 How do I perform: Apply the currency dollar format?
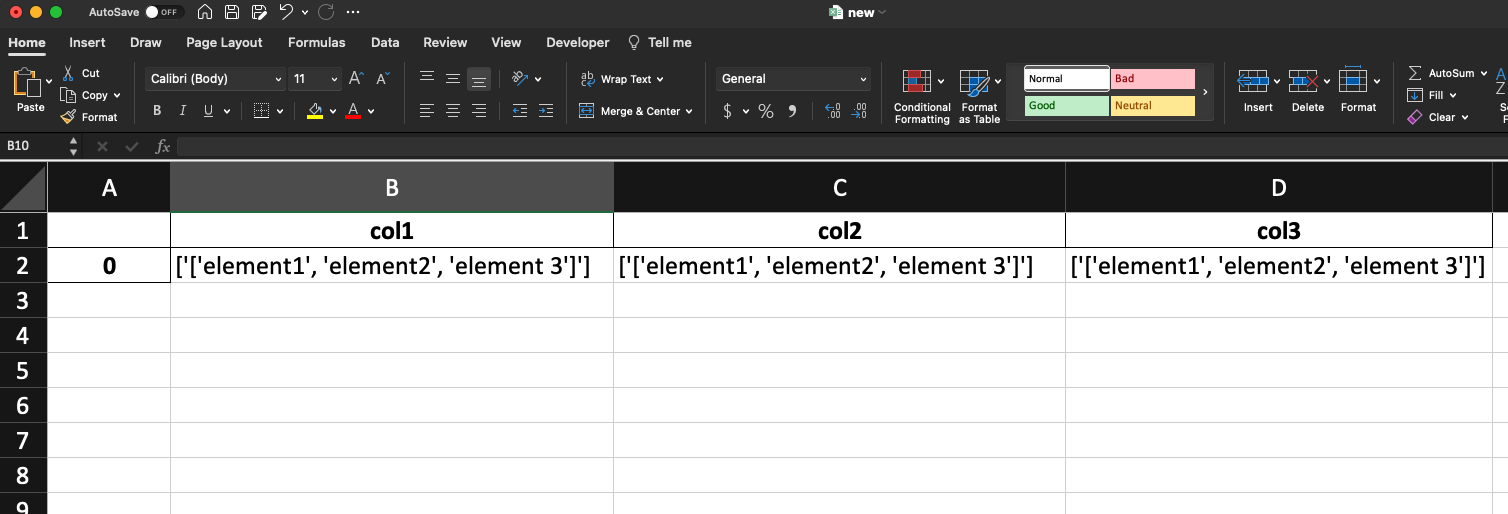728,111
